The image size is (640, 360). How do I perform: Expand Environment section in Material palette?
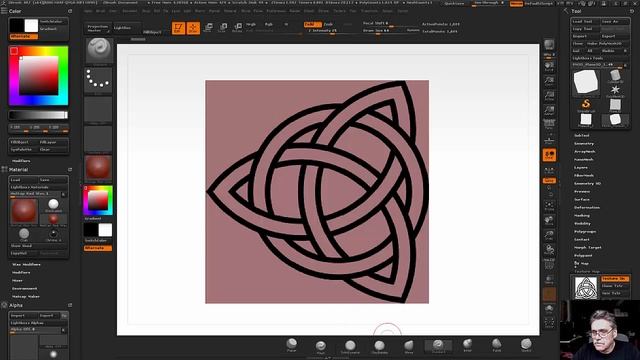click(x=24, y=289)
